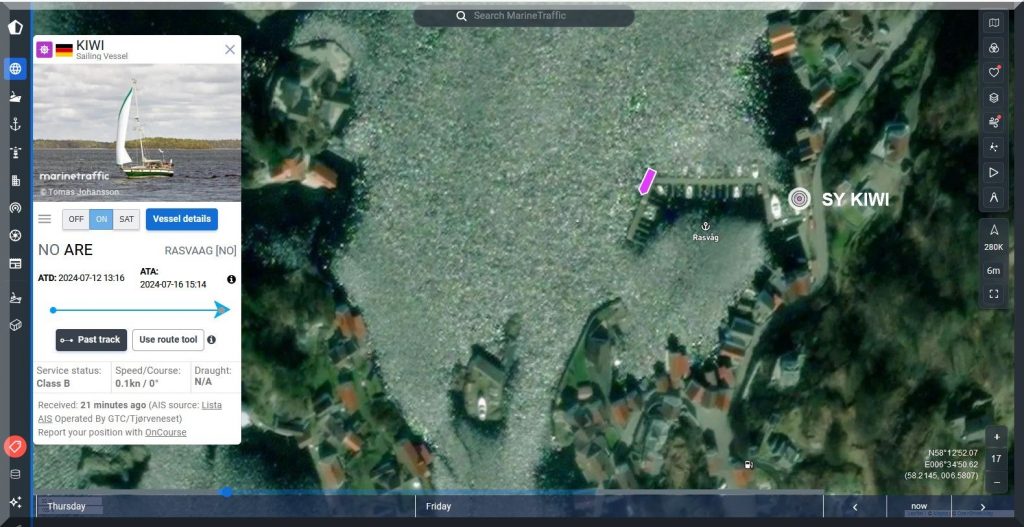Go to next timeline period arrow

pos(983,507)
